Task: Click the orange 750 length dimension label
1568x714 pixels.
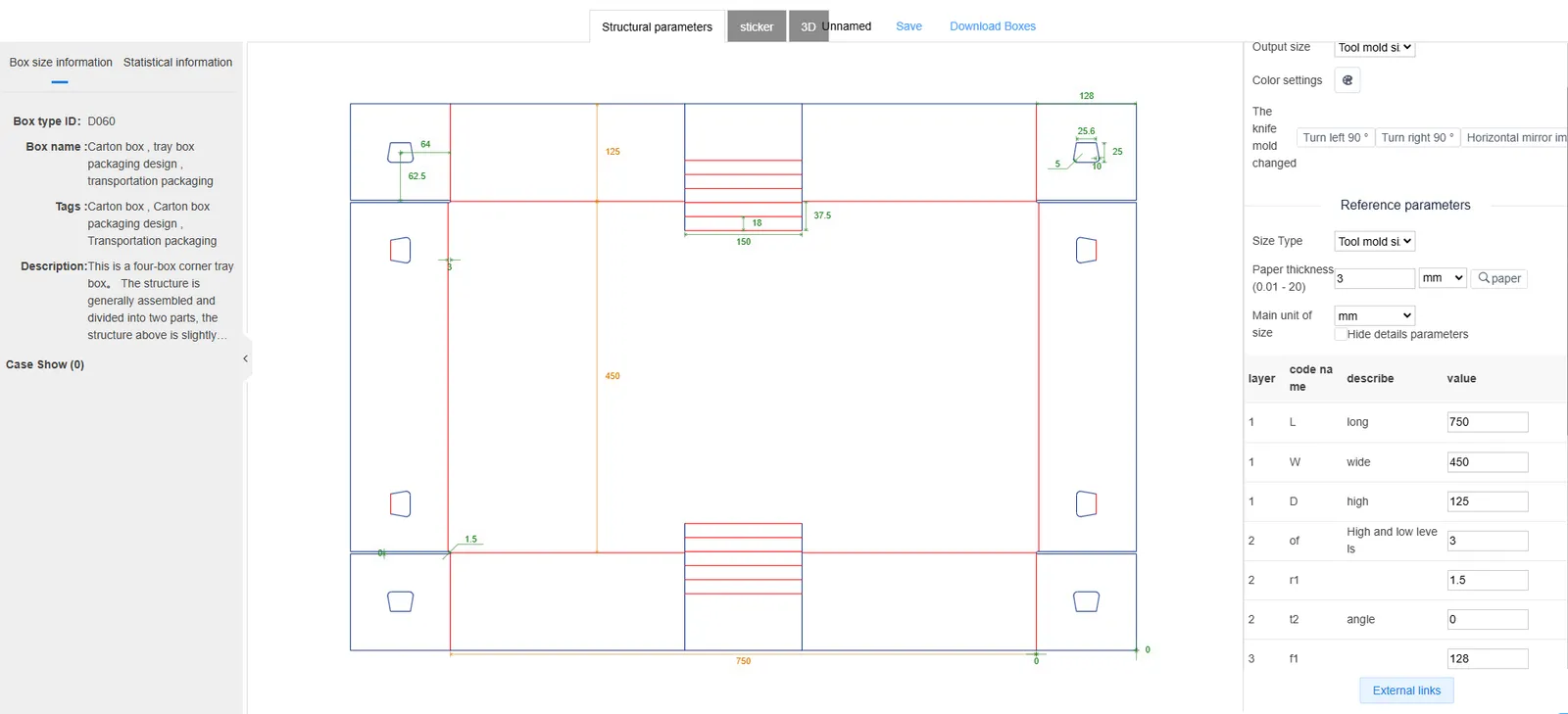Action: point(744,661)
